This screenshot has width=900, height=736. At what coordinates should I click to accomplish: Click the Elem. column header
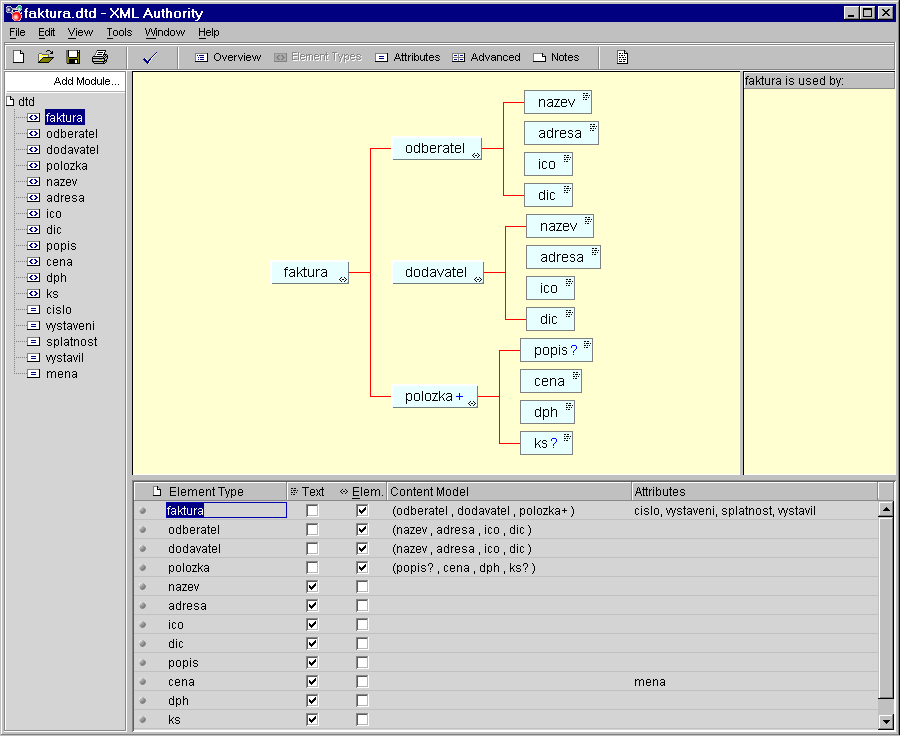pyautogui.click(x=362, y=491)
